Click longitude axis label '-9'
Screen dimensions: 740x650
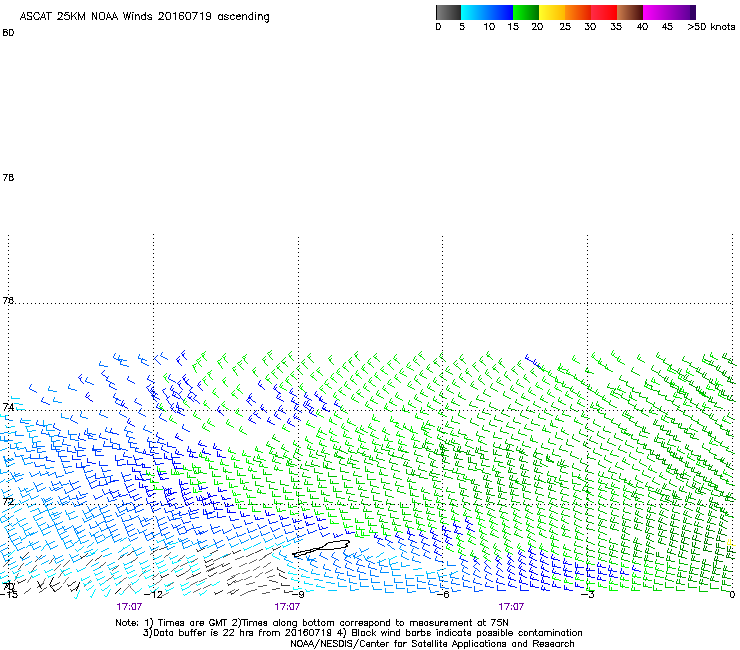pos(298,594)
